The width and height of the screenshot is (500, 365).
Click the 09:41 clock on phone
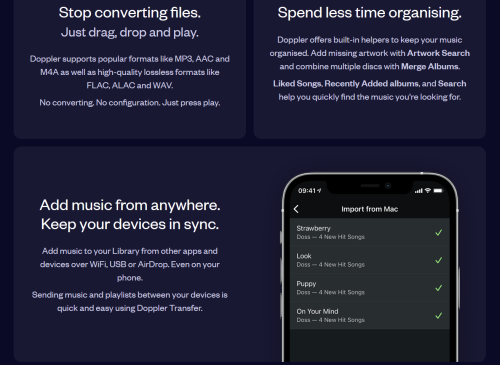click(x=307, y=191)
